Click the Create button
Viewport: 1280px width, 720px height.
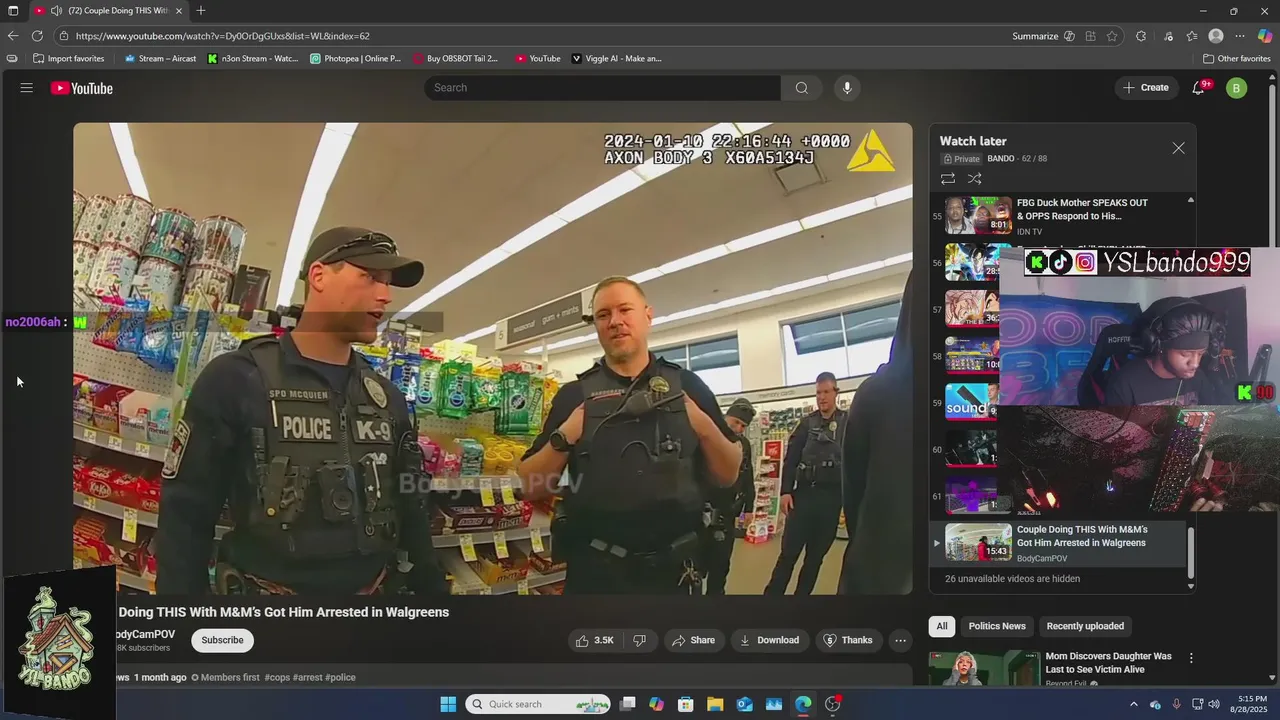1145,88
